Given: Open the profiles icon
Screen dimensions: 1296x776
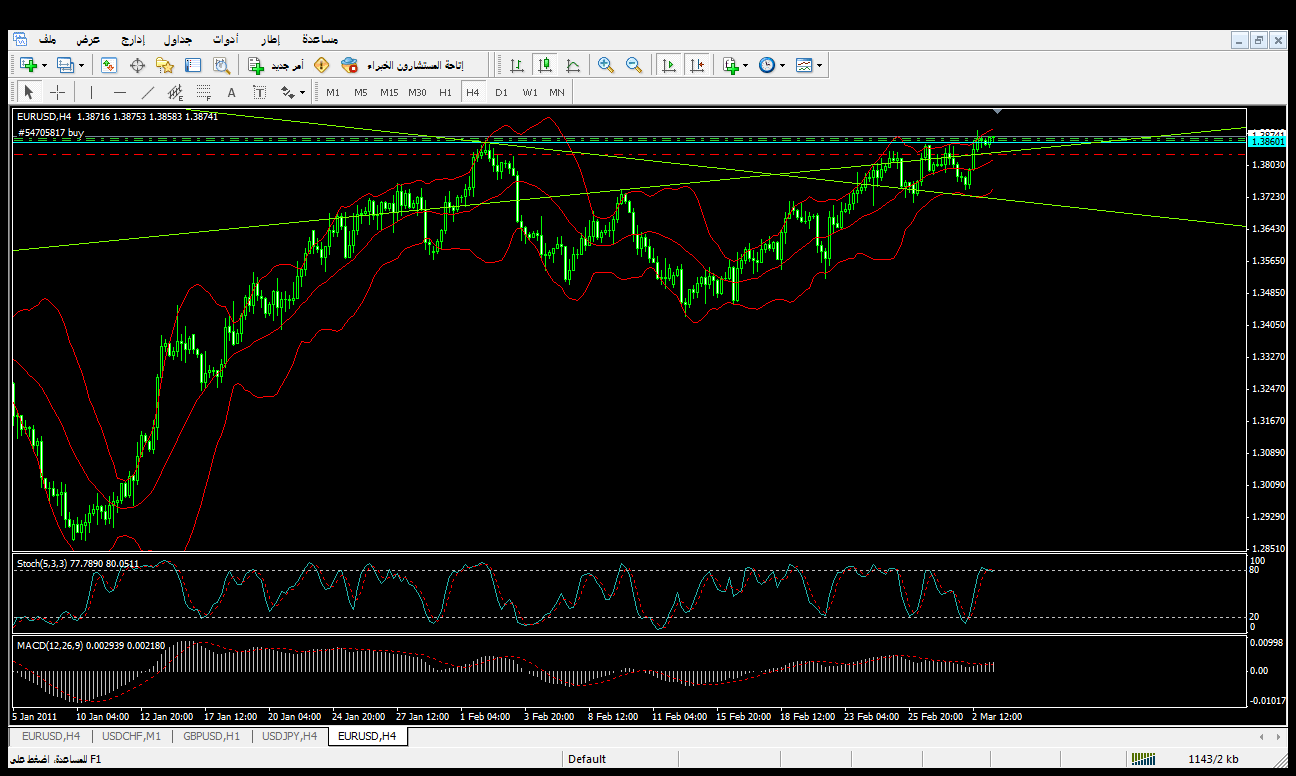Looking at the screenshot, I should [x=66, y=65].
